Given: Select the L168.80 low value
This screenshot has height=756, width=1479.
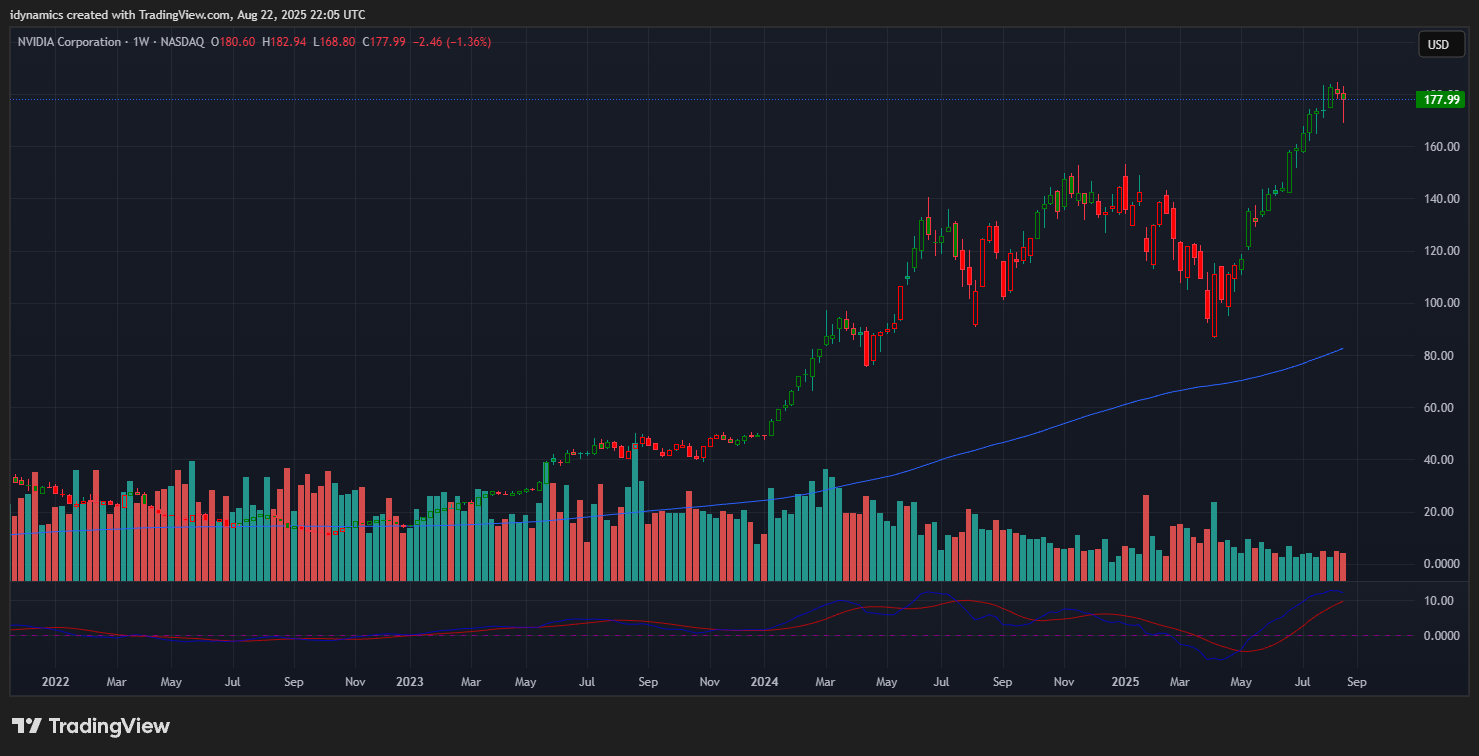Looking at the screenshot, I should 335,42.
